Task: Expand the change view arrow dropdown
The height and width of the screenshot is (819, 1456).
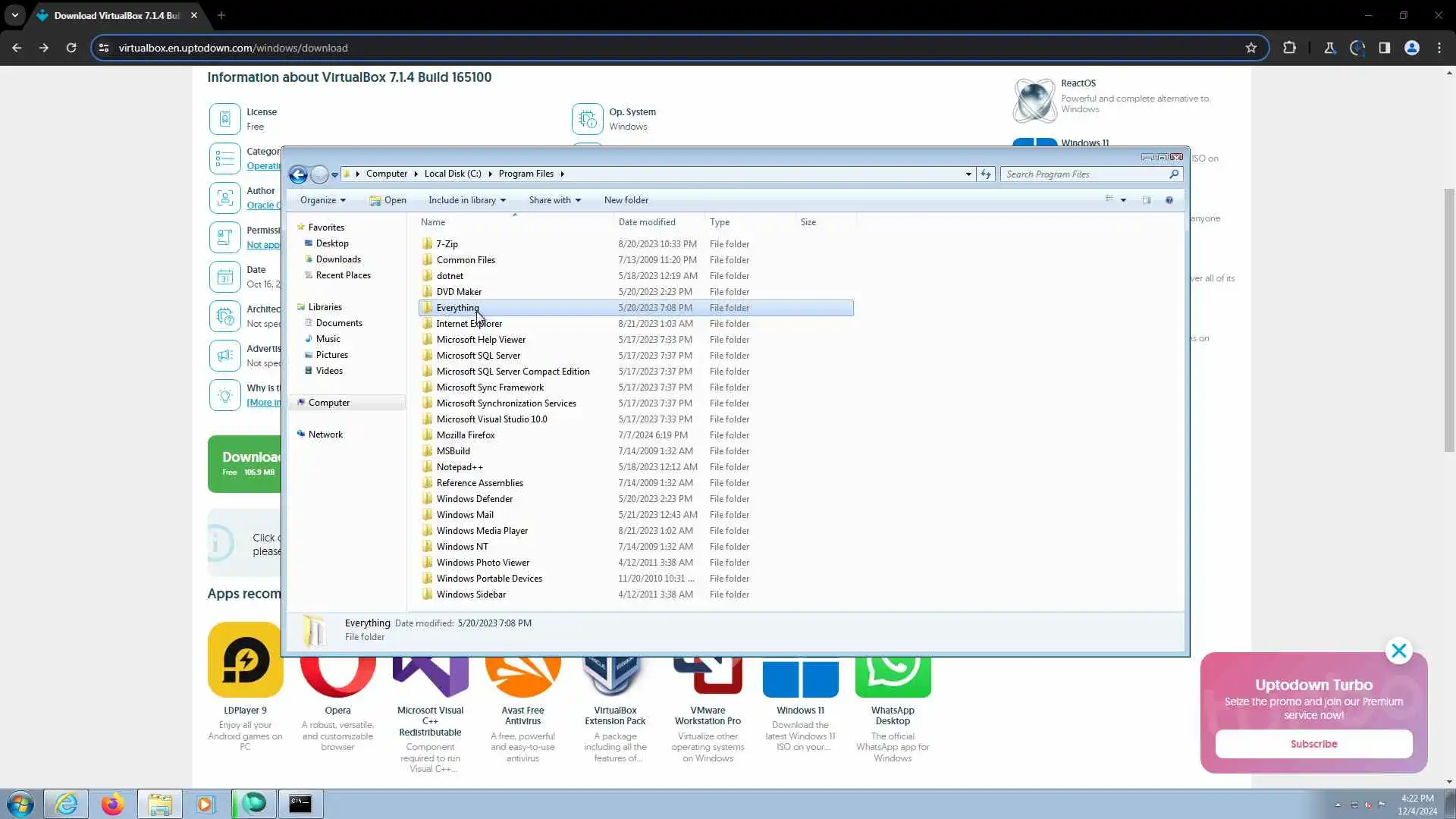Action: (1123, 200)
